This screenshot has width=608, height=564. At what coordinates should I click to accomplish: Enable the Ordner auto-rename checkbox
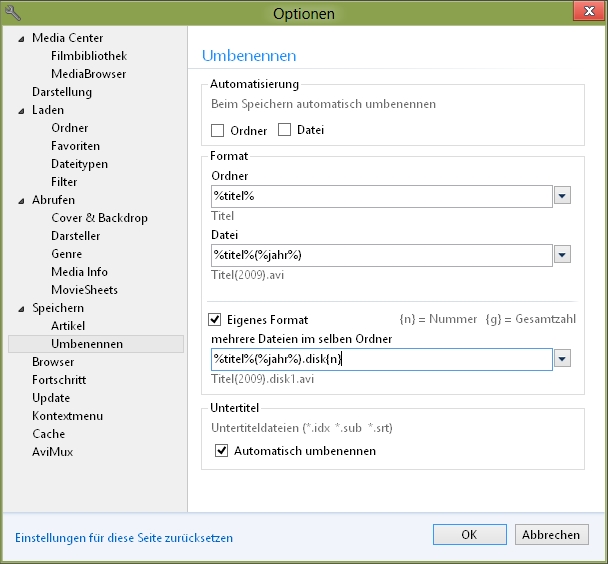click(x=218, y=130)
